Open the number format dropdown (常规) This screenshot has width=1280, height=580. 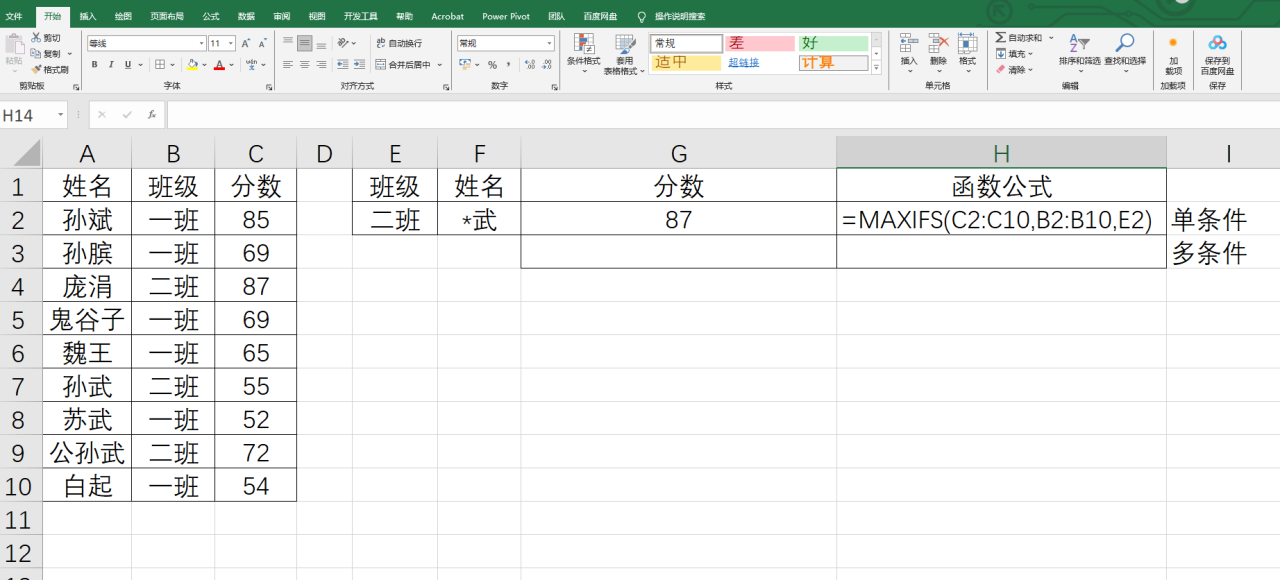pos(549,43)
